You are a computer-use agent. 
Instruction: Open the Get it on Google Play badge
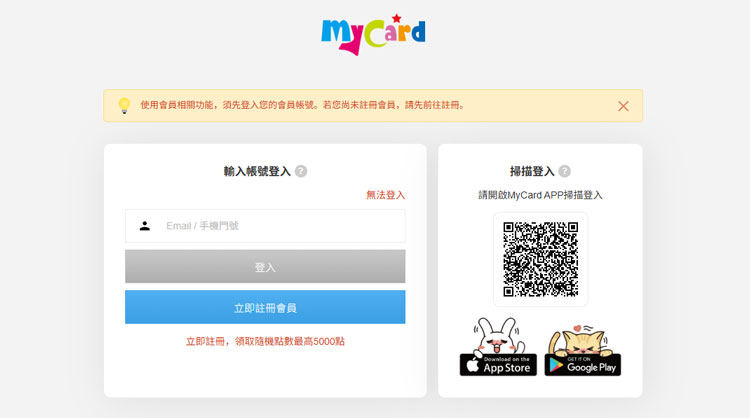(x=583, y=364)
